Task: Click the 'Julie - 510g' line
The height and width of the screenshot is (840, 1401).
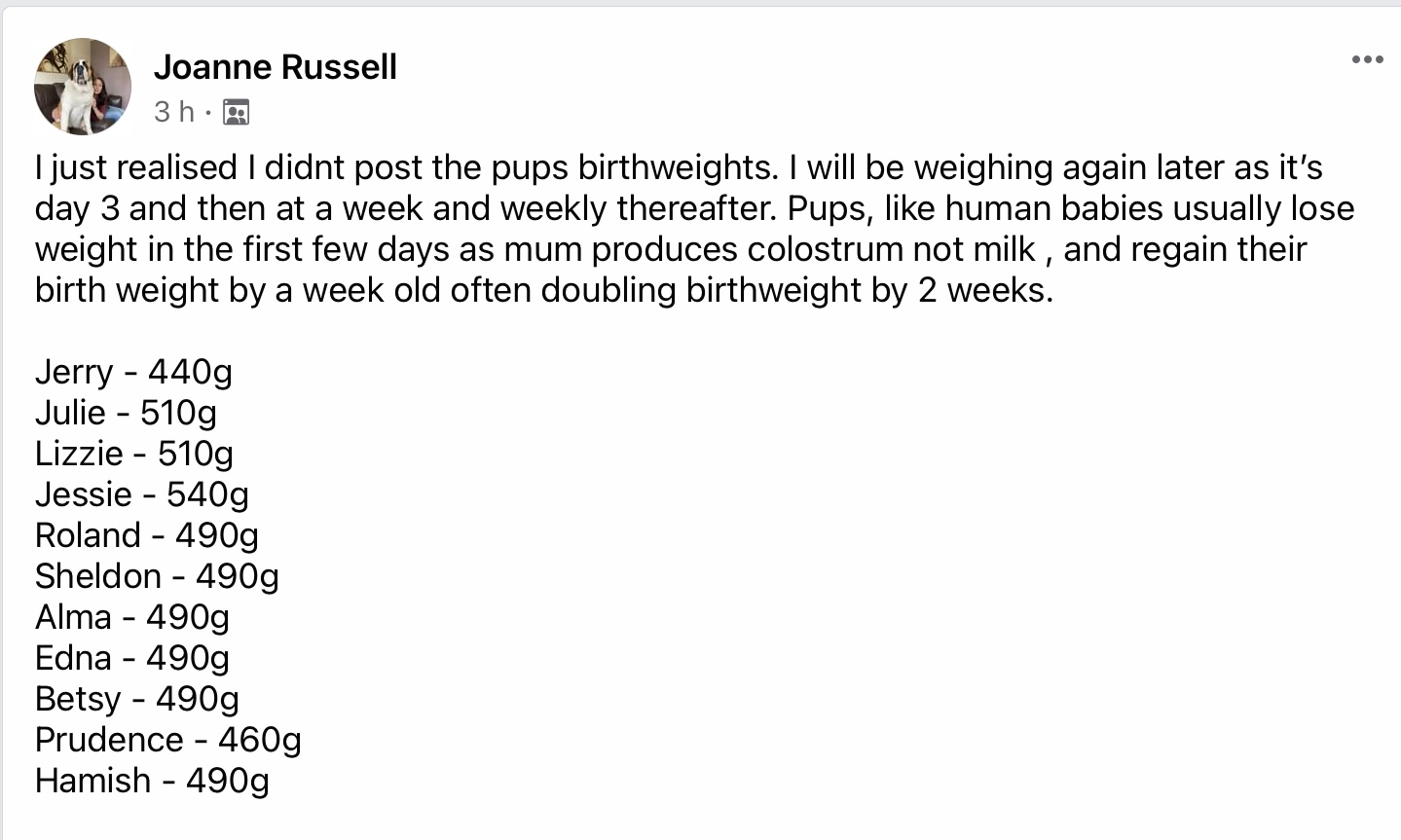Action: point(126,413)
